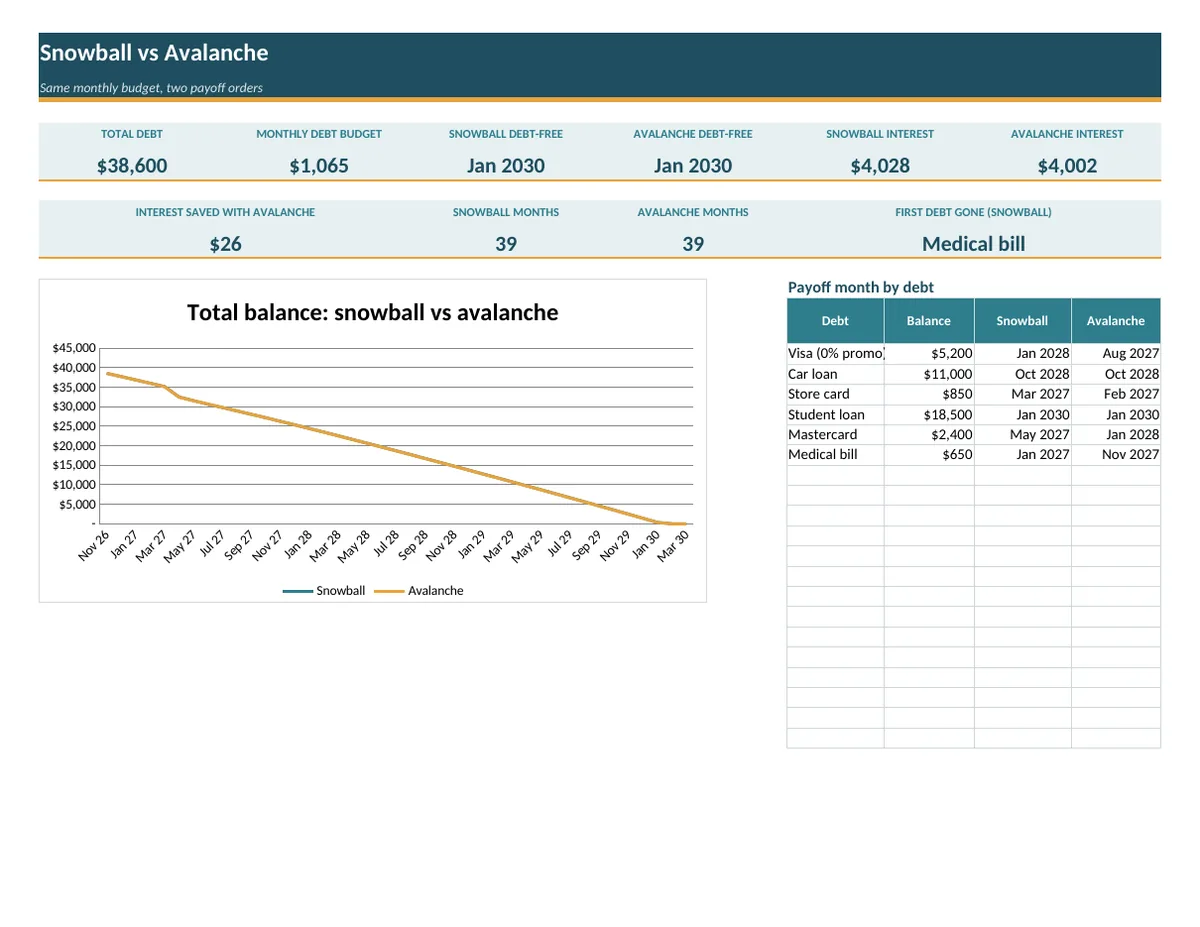
Task: Click the $2,400 Mastercard balance cell
Action: [929, 434]
